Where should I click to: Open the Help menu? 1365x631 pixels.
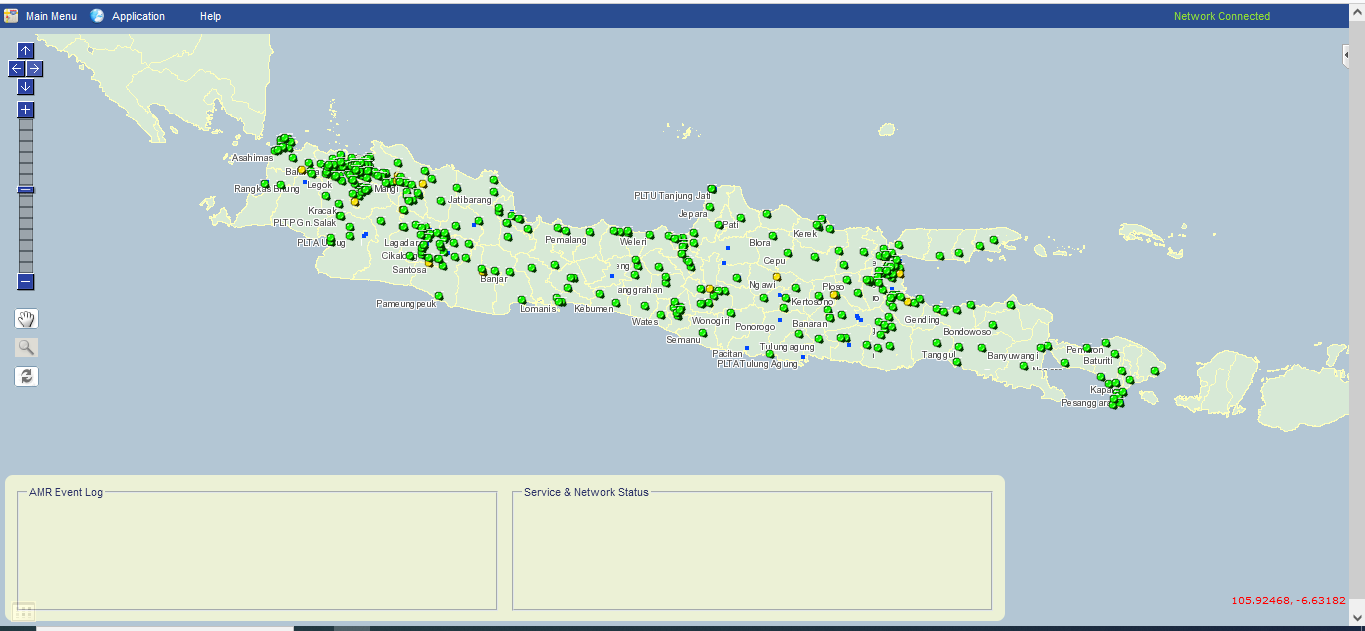tap(210, 16)
